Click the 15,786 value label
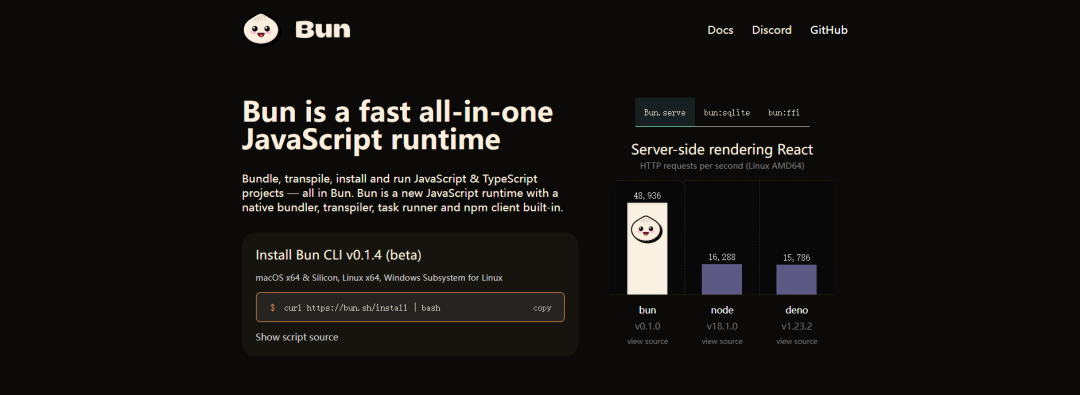This screenshot has width=1080, height=395. click(796, 258)
